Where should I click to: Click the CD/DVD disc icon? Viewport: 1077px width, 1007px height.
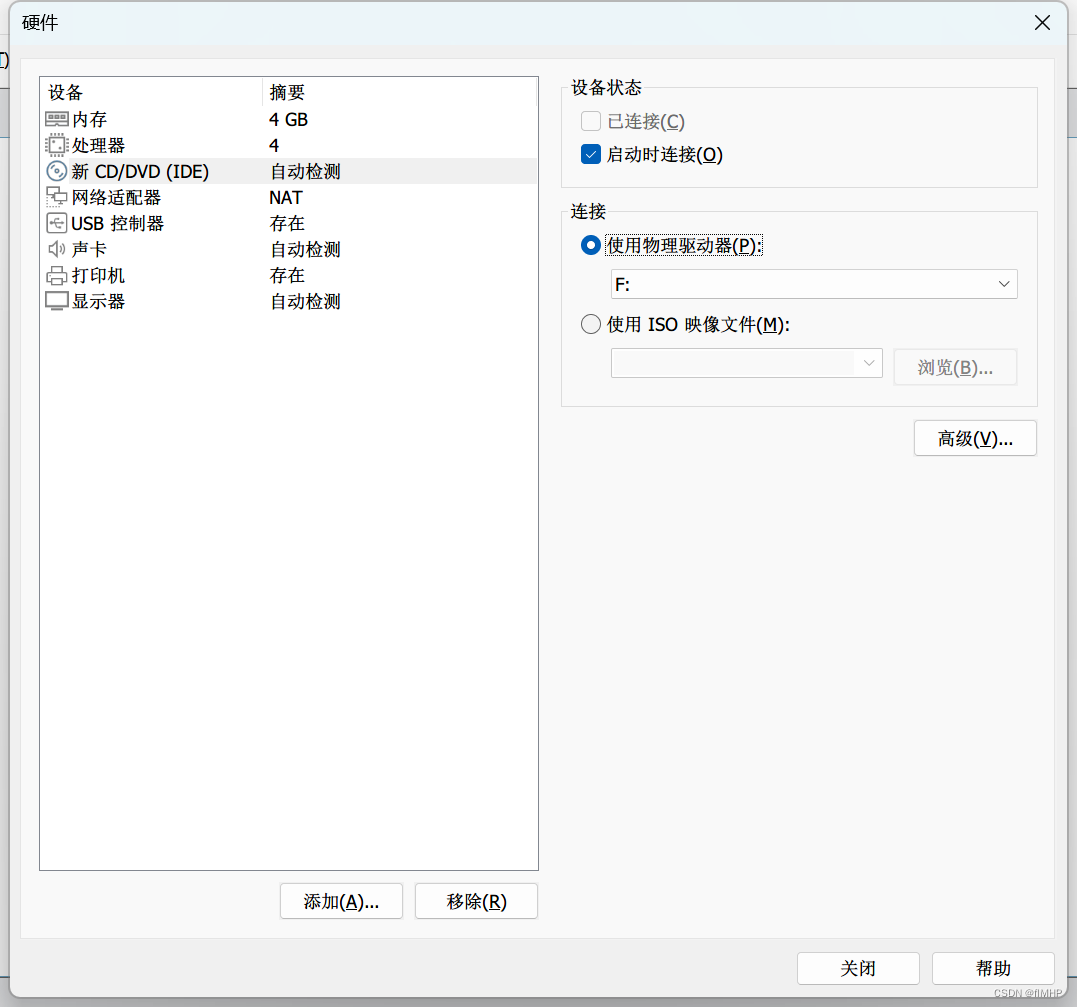(x=57, y=172)
